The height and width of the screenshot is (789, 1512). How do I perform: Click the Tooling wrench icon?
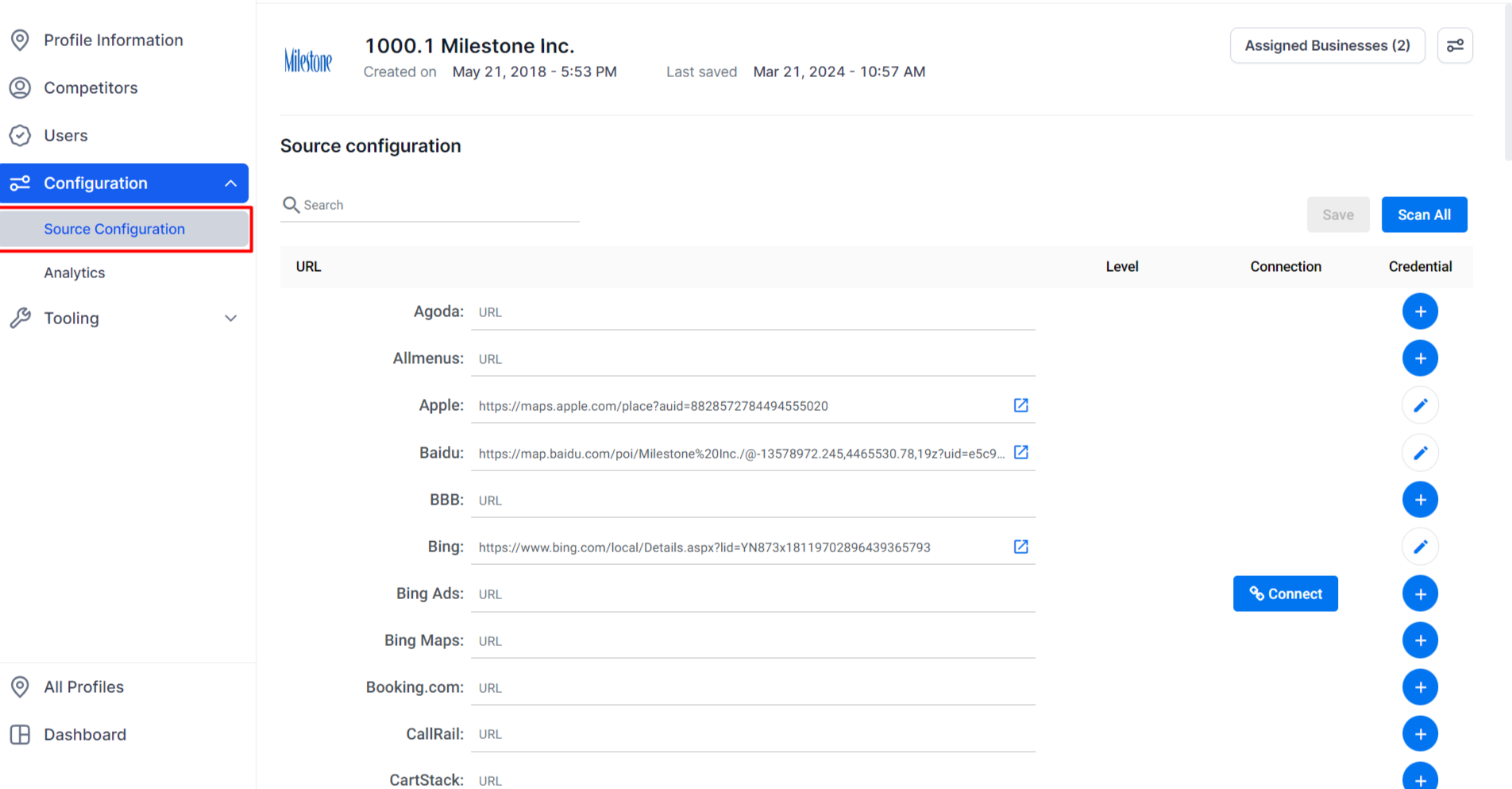(20, 319)
